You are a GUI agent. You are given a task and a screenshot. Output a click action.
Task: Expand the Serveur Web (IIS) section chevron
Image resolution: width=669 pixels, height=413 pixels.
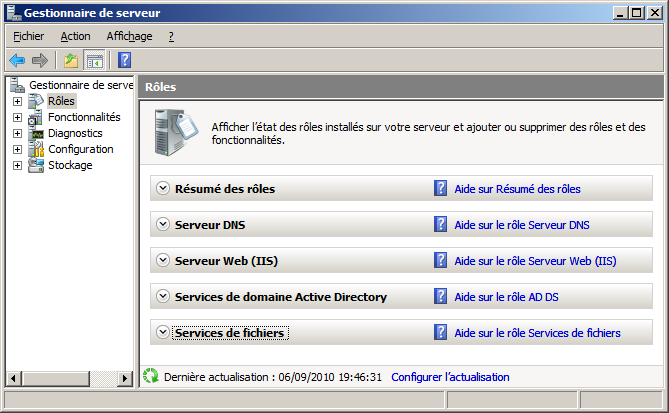[163, 260]
